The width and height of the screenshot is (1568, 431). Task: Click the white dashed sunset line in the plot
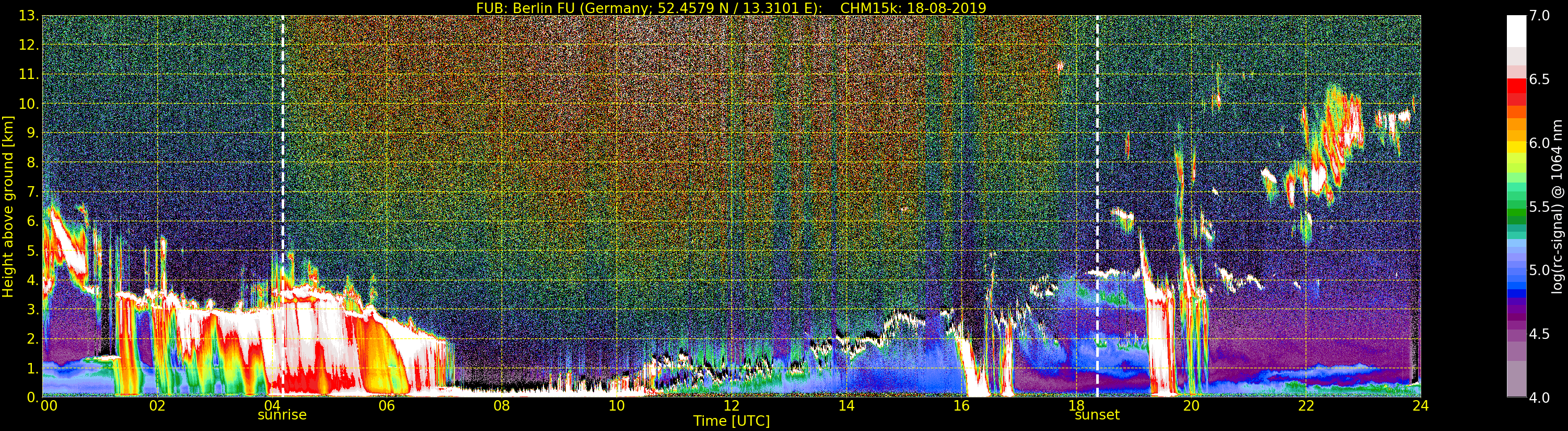pyautogui.click(x=1097, y=206)
